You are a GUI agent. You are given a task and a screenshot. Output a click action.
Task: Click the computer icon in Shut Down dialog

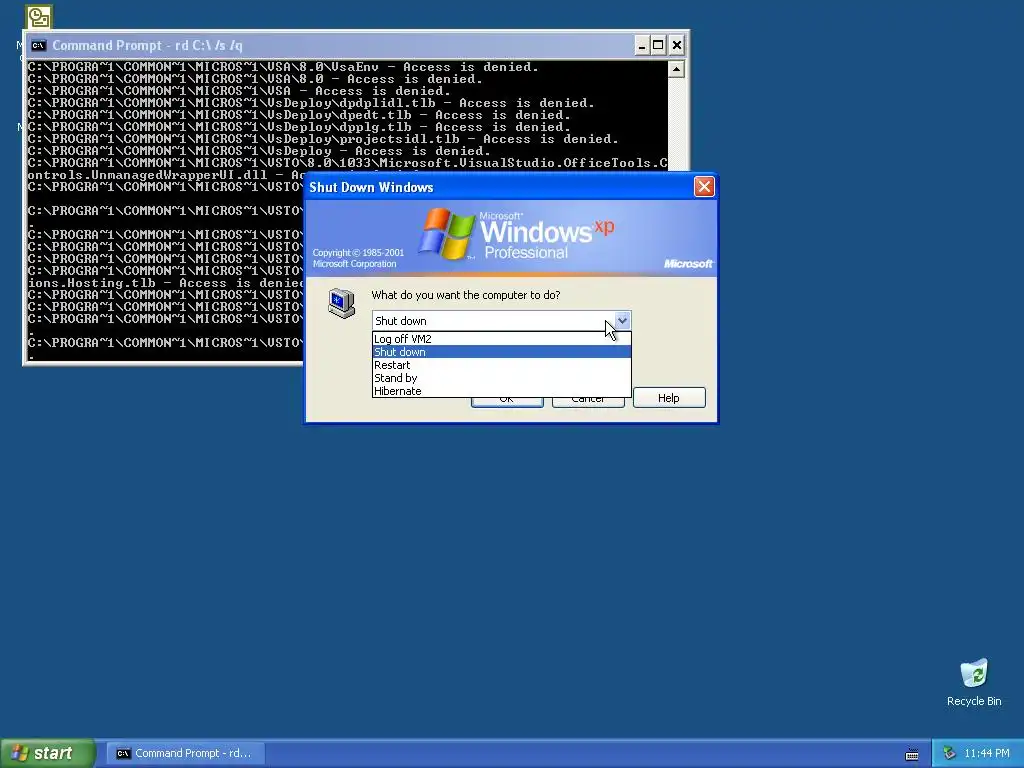click(x=342, y=302)
